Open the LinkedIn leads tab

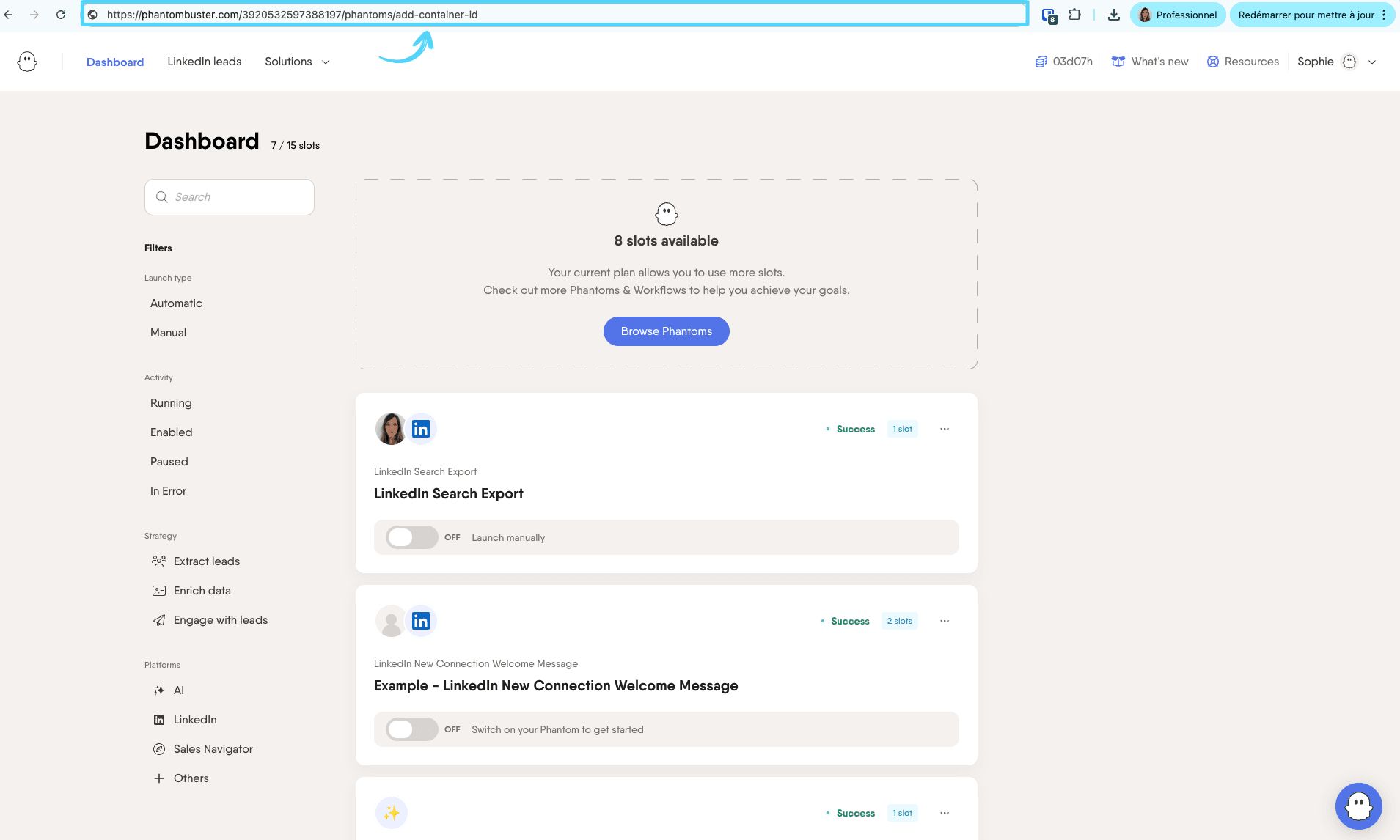[204, 62]
